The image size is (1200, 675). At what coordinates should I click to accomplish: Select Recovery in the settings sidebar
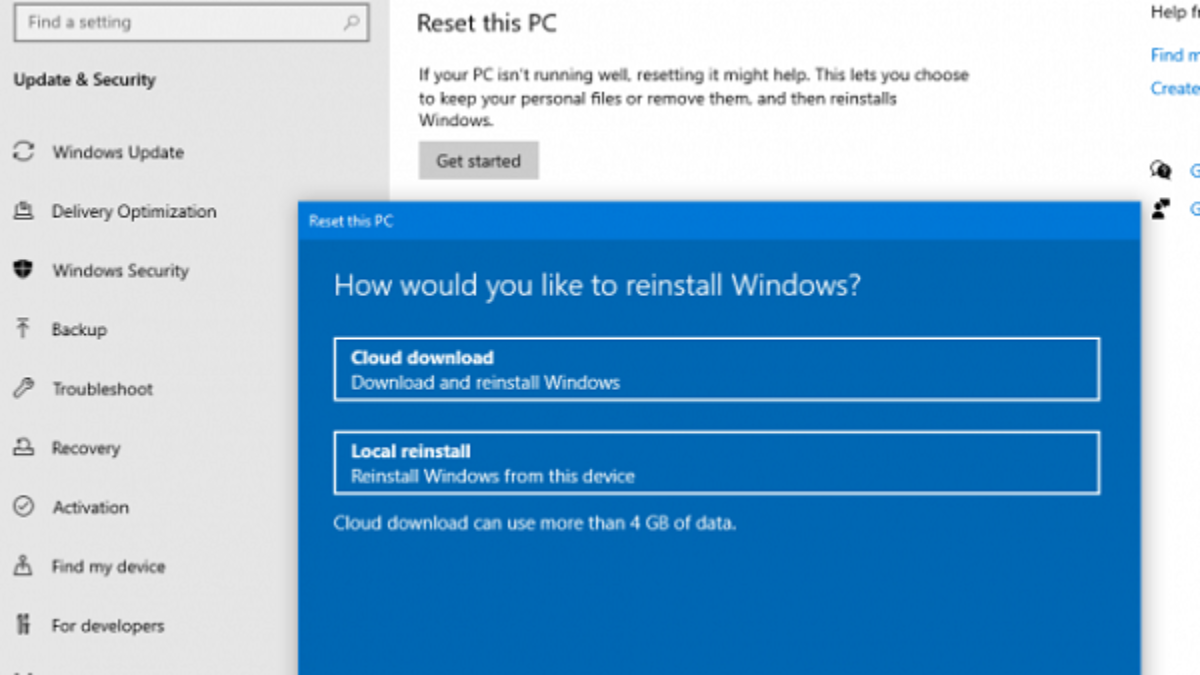pyautogui.click(x=86, y=448)
